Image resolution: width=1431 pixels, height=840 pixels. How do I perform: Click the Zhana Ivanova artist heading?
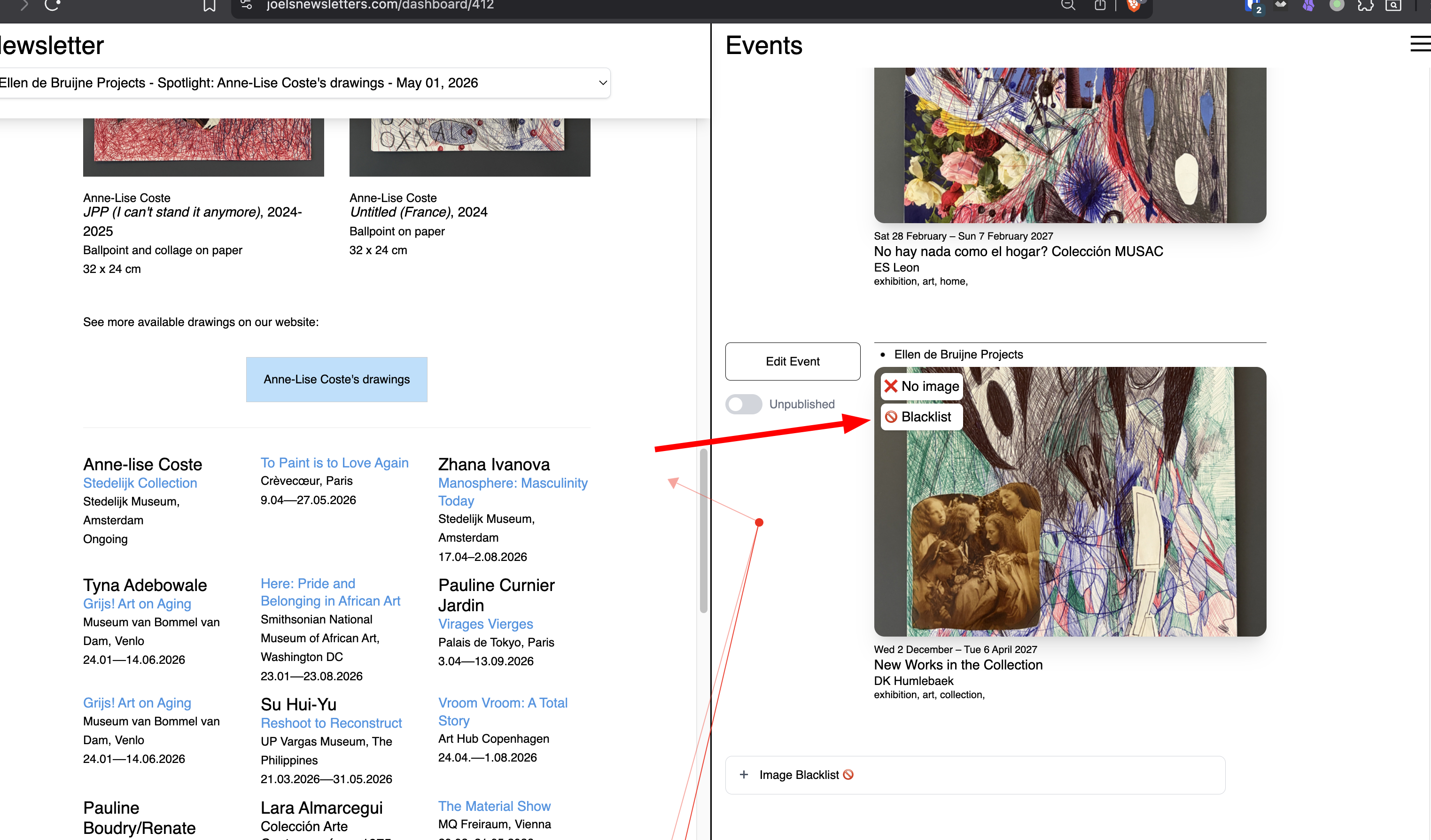(x=494, y=465)
